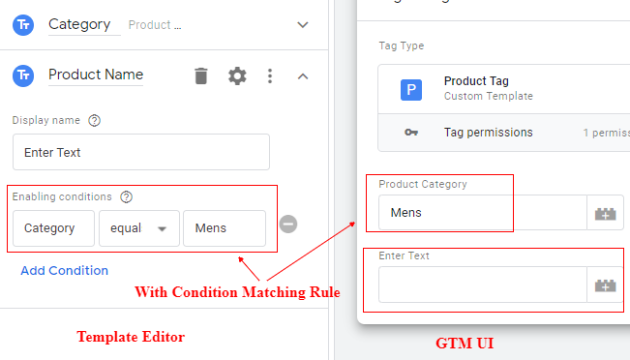The width and height of the screenshot is (630, 360).
Task: Insert variable for Product Category field
Action: [605, 213]
